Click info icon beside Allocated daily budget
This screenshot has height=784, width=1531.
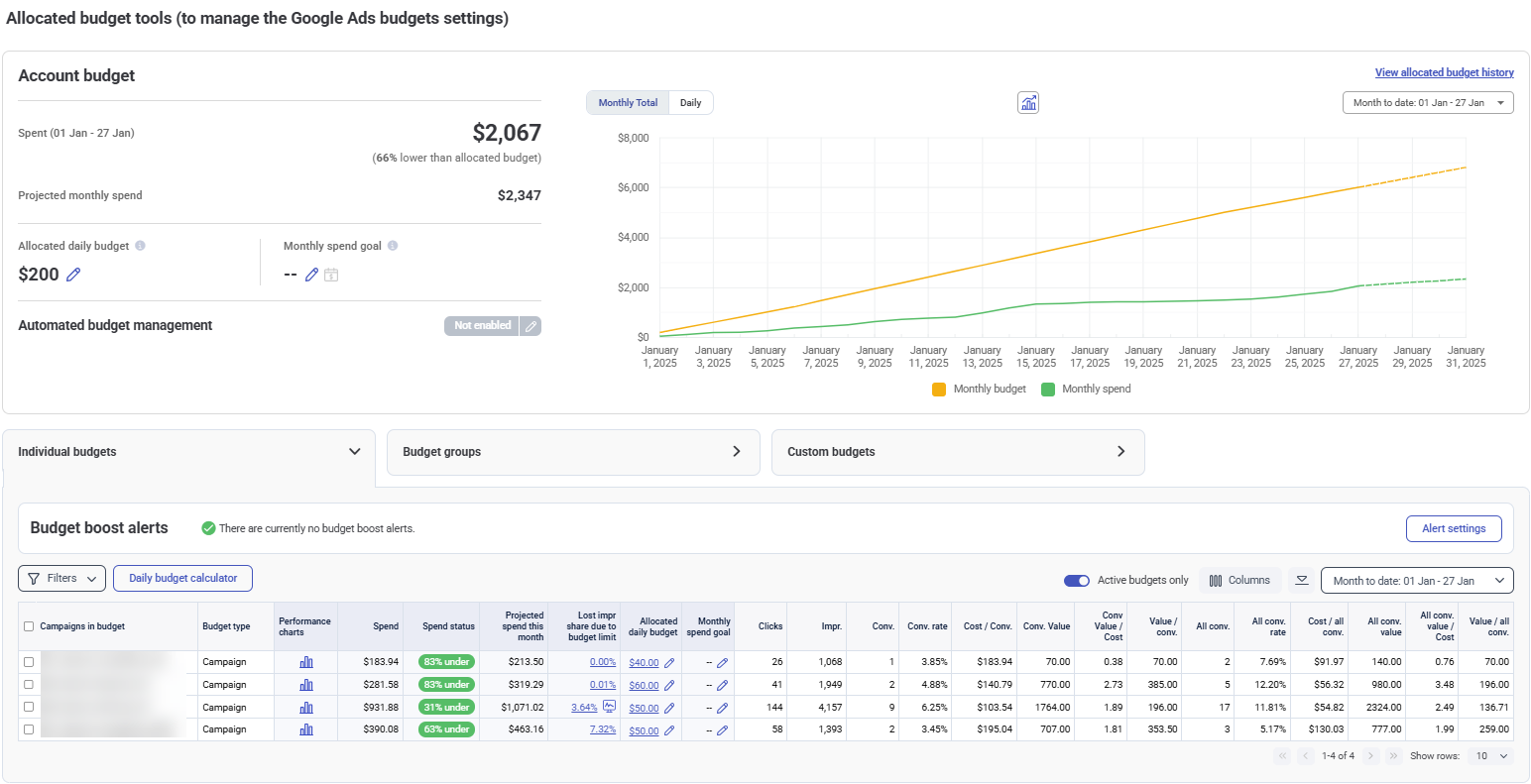point(140,246)
